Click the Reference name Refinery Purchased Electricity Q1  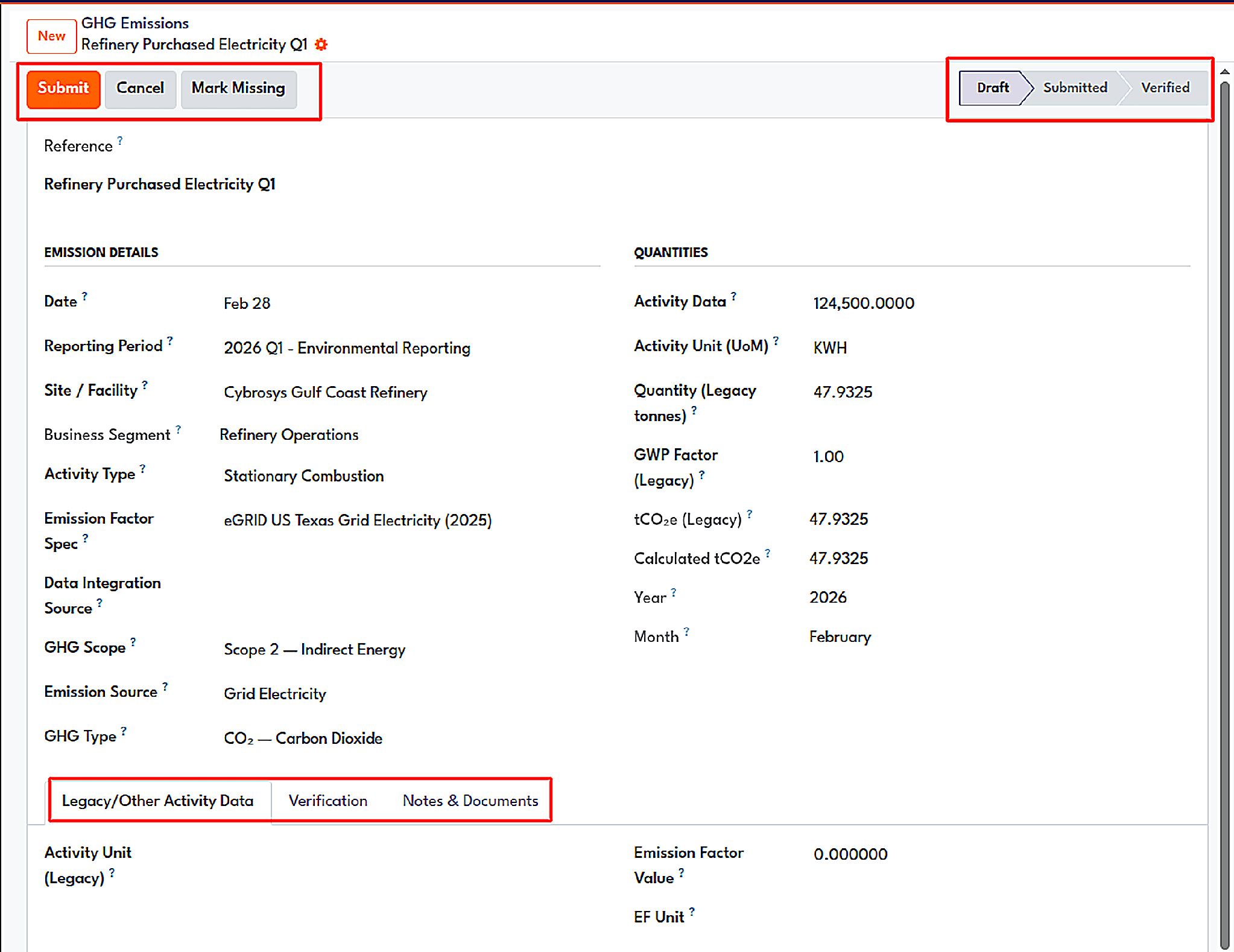pyautogui.click(x=160, y=185)
